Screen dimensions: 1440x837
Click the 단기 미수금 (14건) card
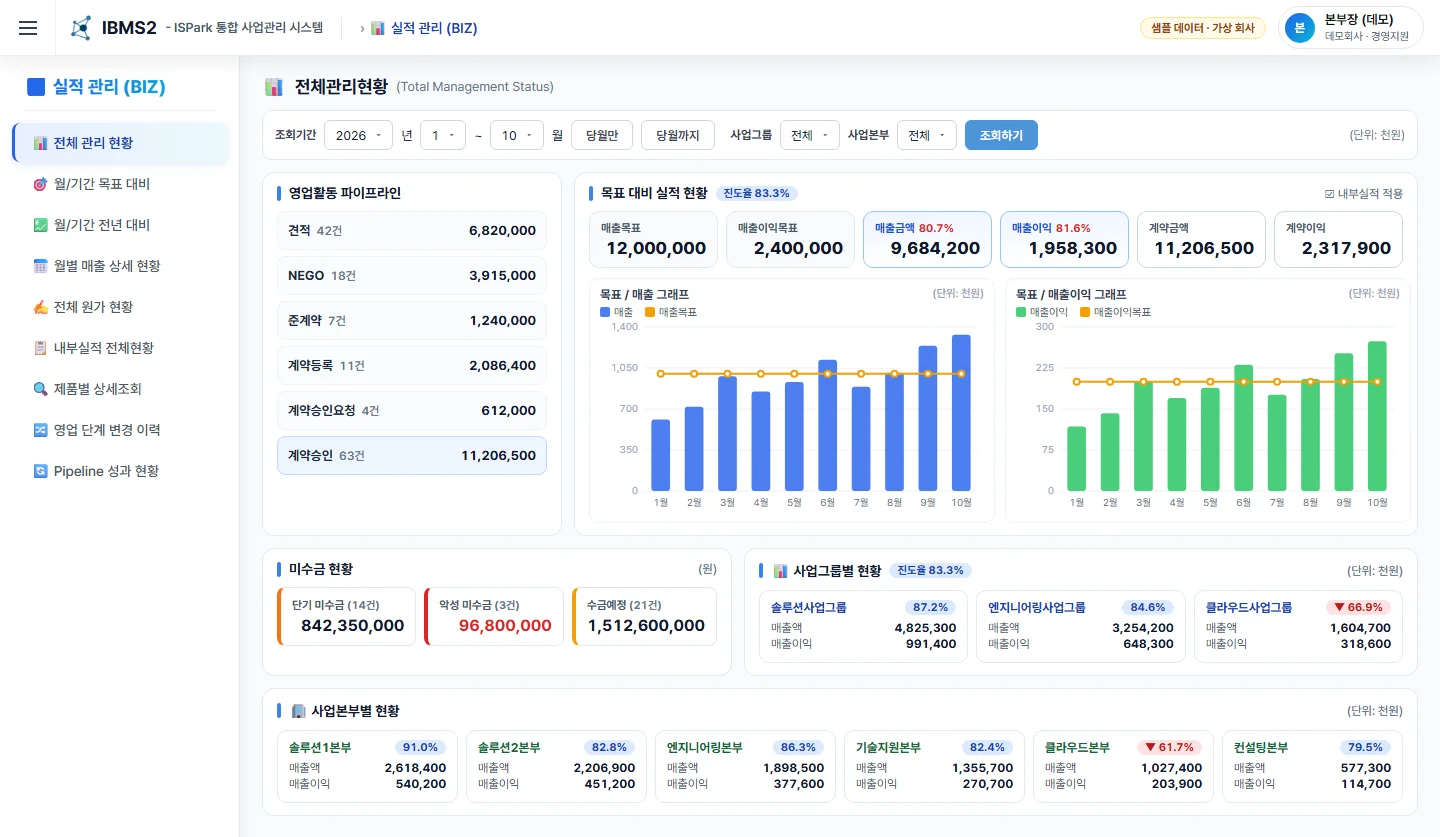[x=346, y=616]
